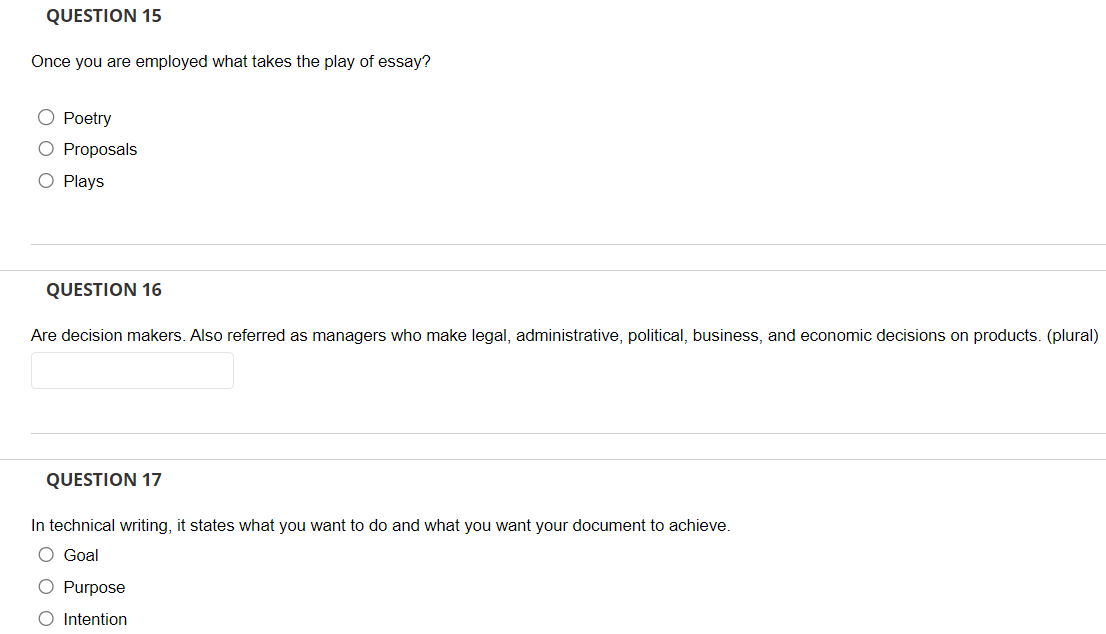Click the Purpose answer label text

click(94, 587)
